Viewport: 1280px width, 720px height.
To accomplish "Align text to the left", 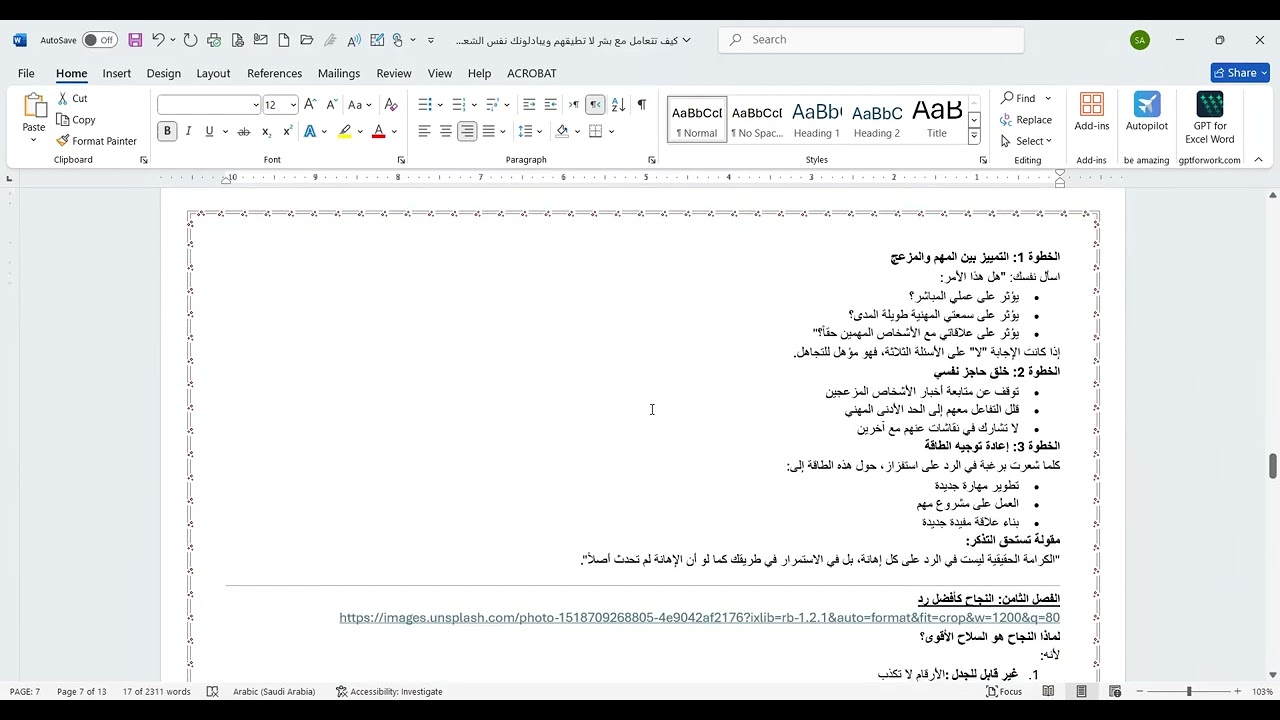I will 424,131.
